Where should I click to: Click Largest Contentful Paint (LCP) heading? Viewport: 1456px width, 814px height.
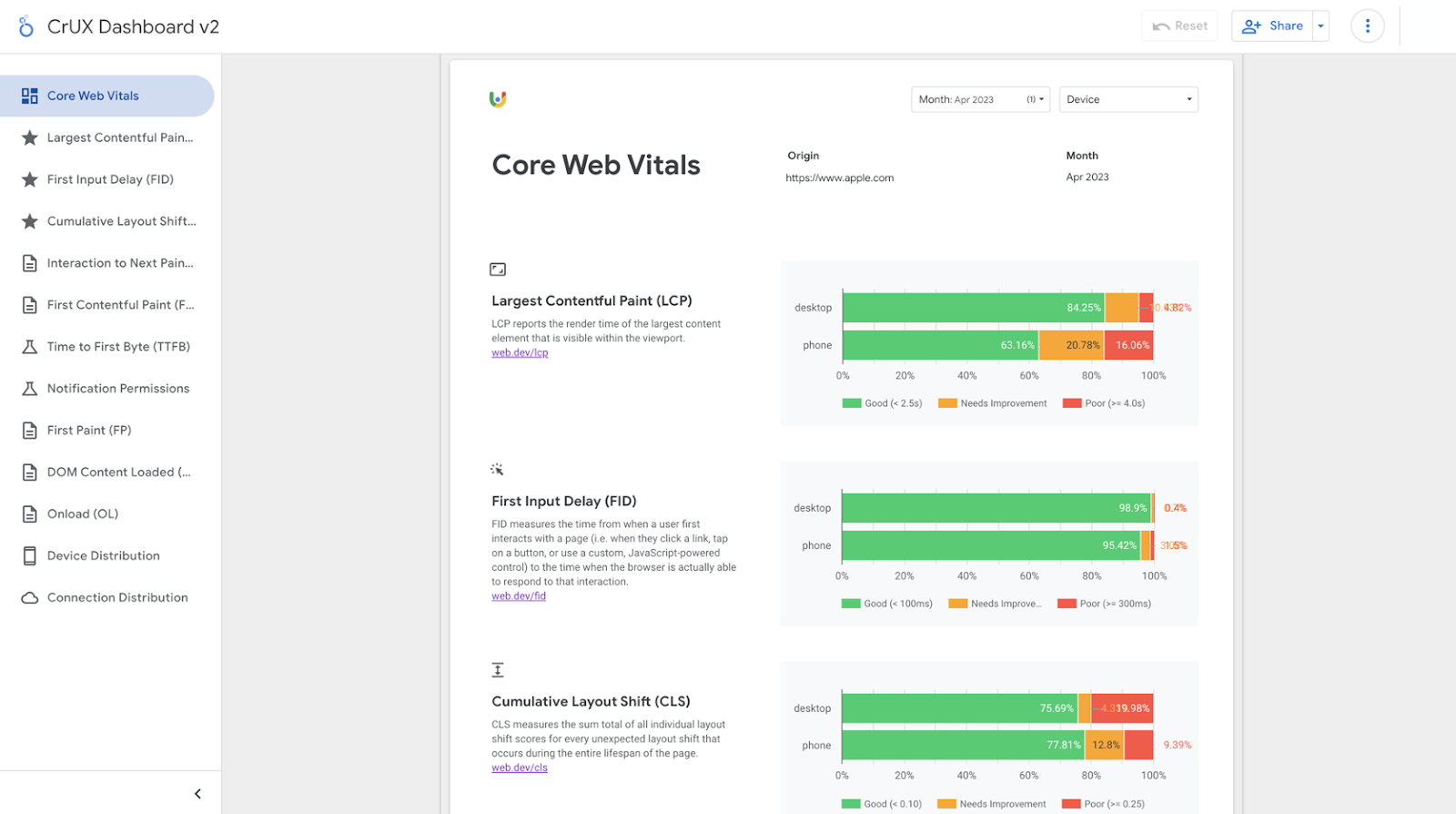point(591,301)
